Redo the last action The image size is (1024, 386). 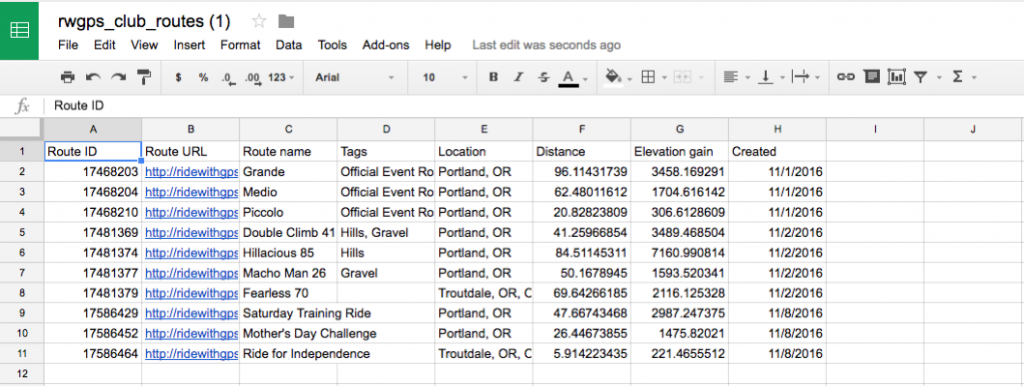(118, 77)
